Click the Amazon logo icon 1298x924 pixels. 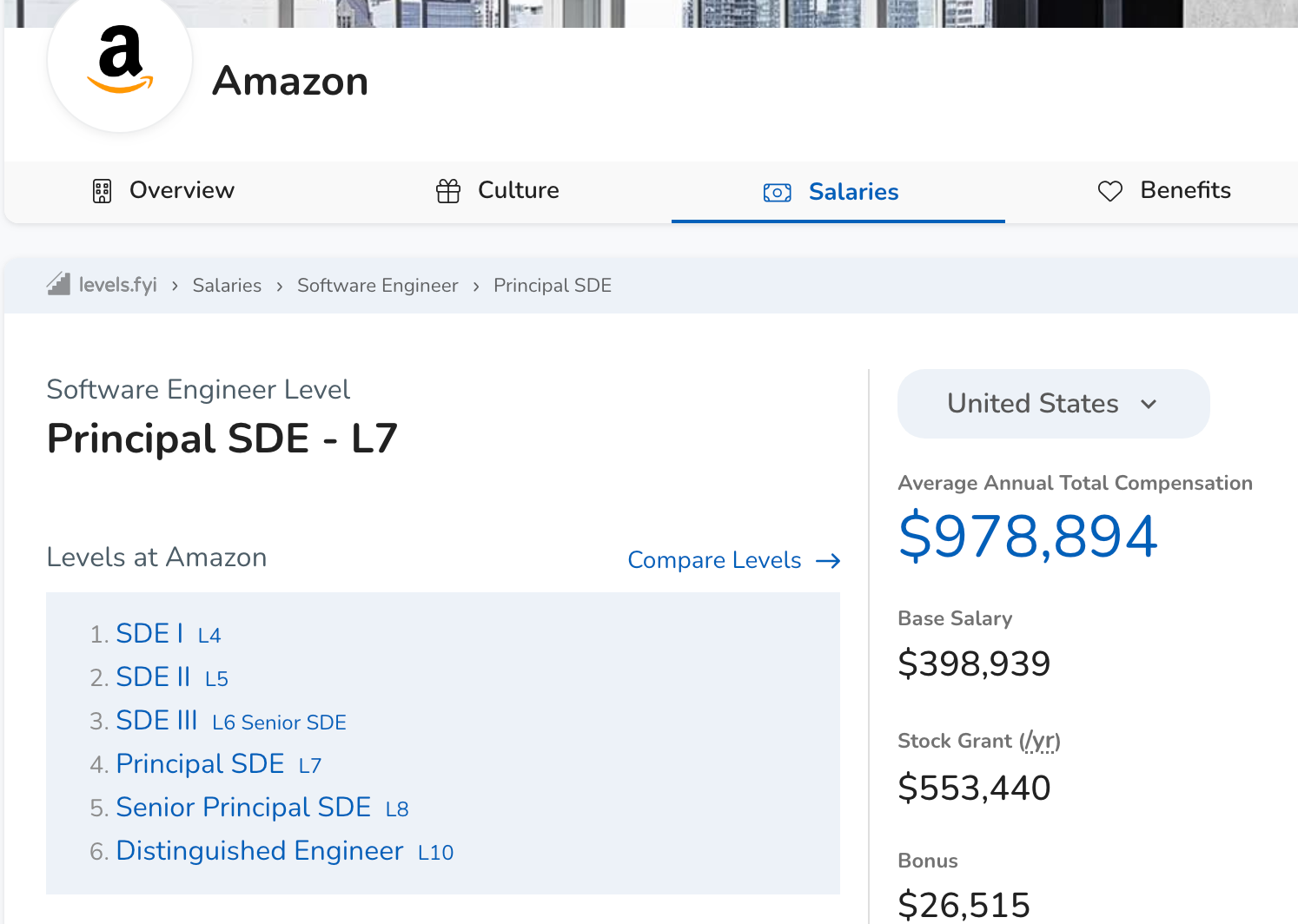click(x=120, y=61)
